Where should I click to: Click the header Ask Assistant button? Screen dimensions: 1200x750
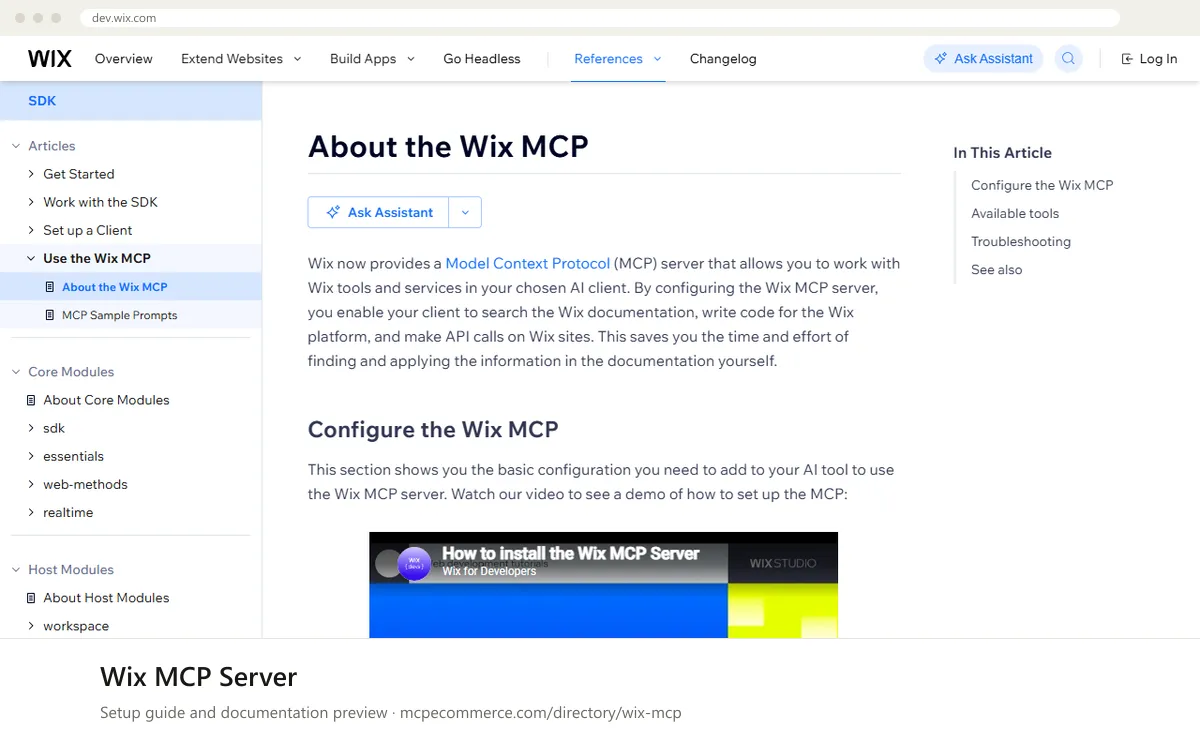(x=983, y=59)
